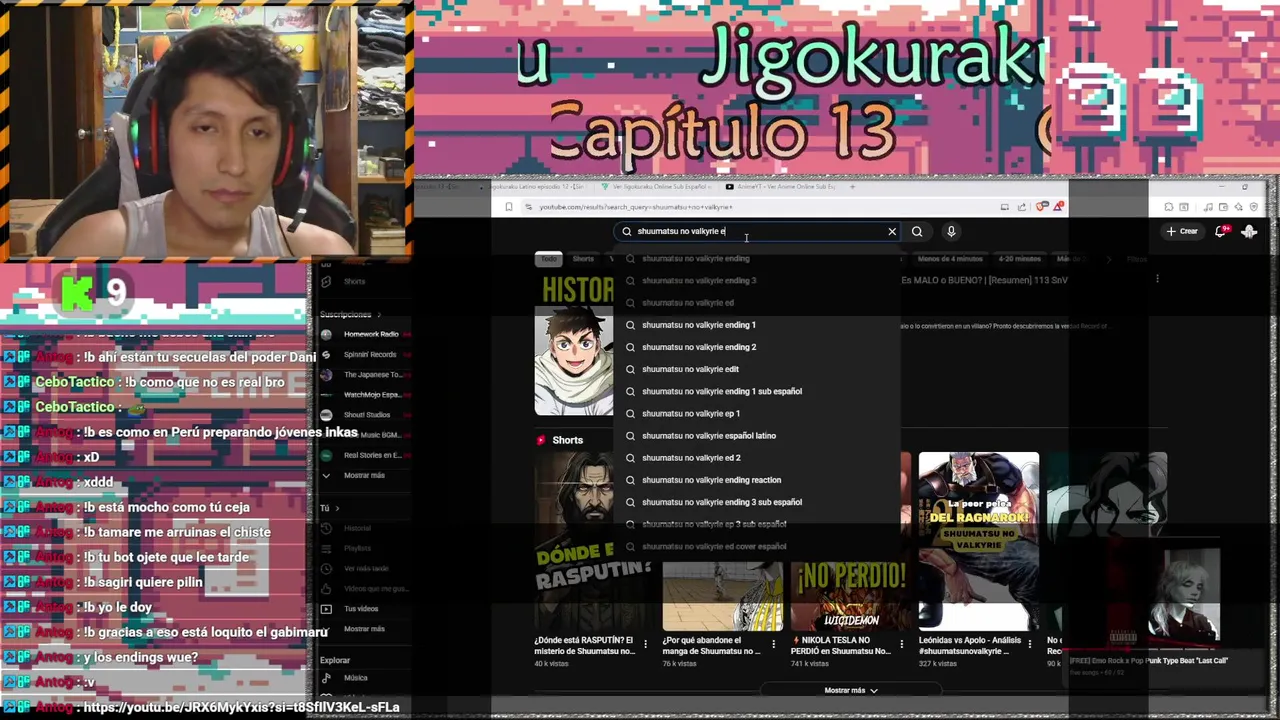The image size is (1280, 720).
Task: Clear the search box with the X
Action: click(x=892, y=231)
